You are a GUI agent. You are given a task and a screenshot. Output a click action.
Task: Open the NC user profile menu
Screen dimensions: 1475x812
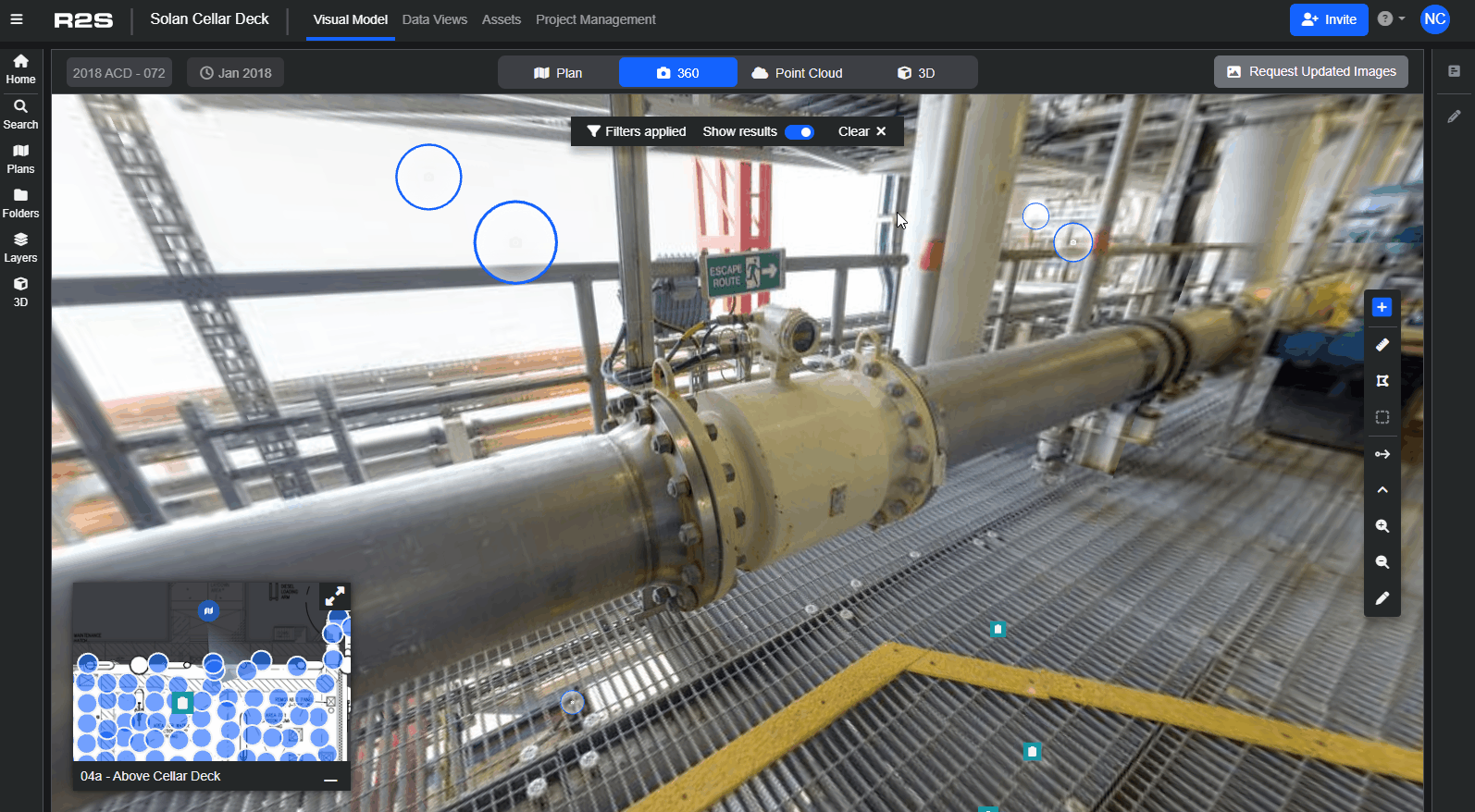pos(1434,19)
